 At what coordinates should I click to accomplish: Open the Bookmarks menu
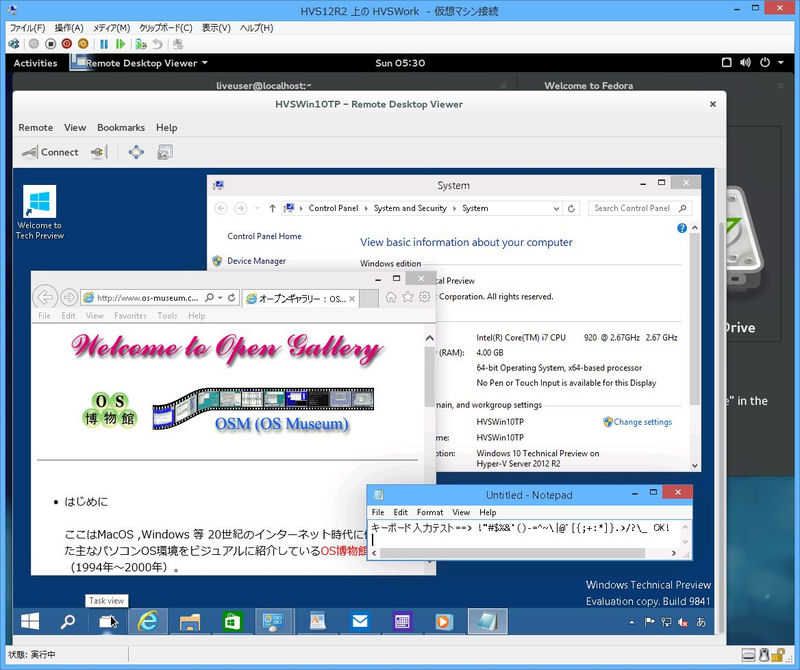click(120, 128)
